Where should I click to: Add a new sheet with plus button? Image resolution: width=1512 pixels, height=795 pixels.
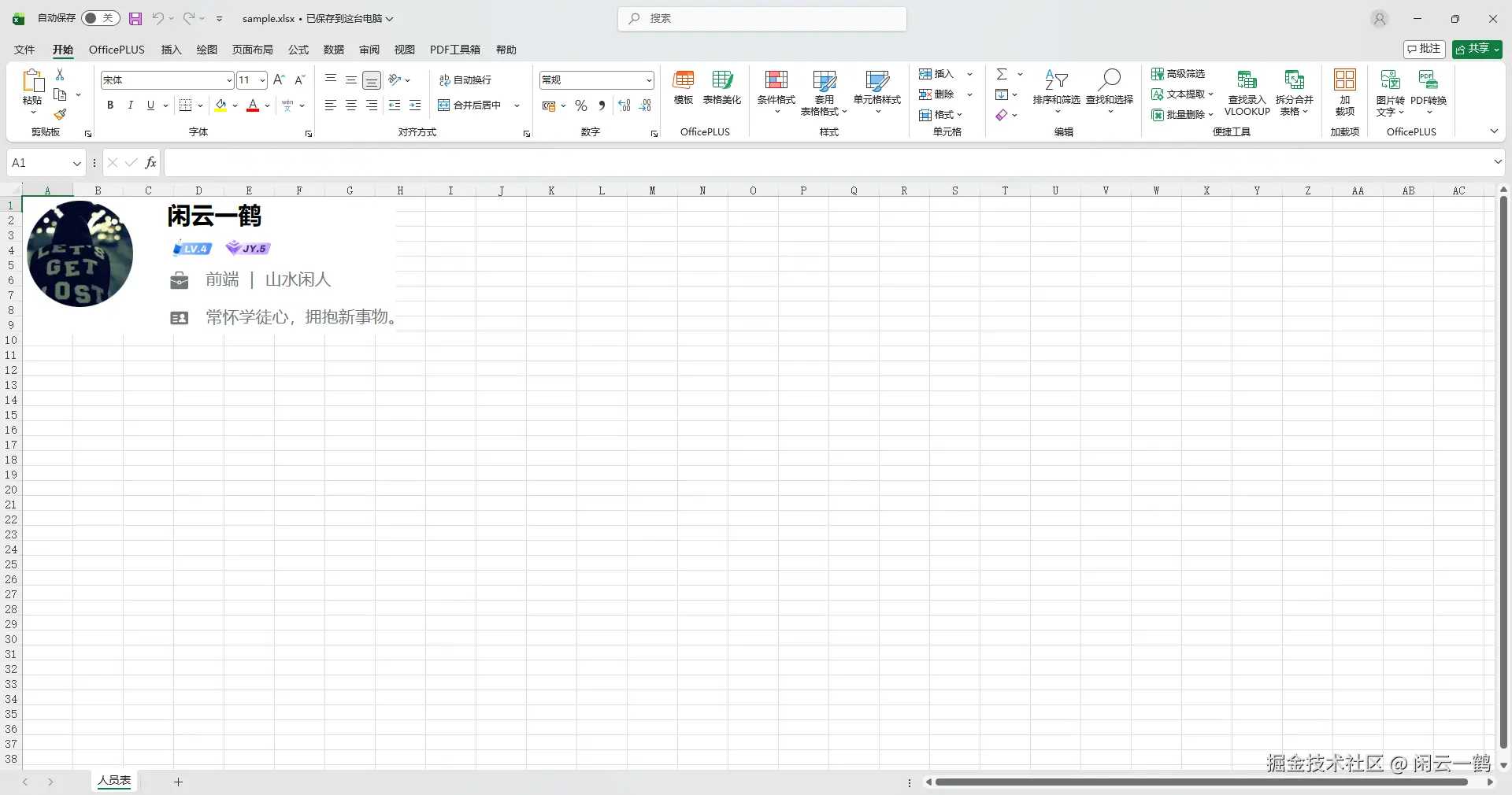(178, 782)
